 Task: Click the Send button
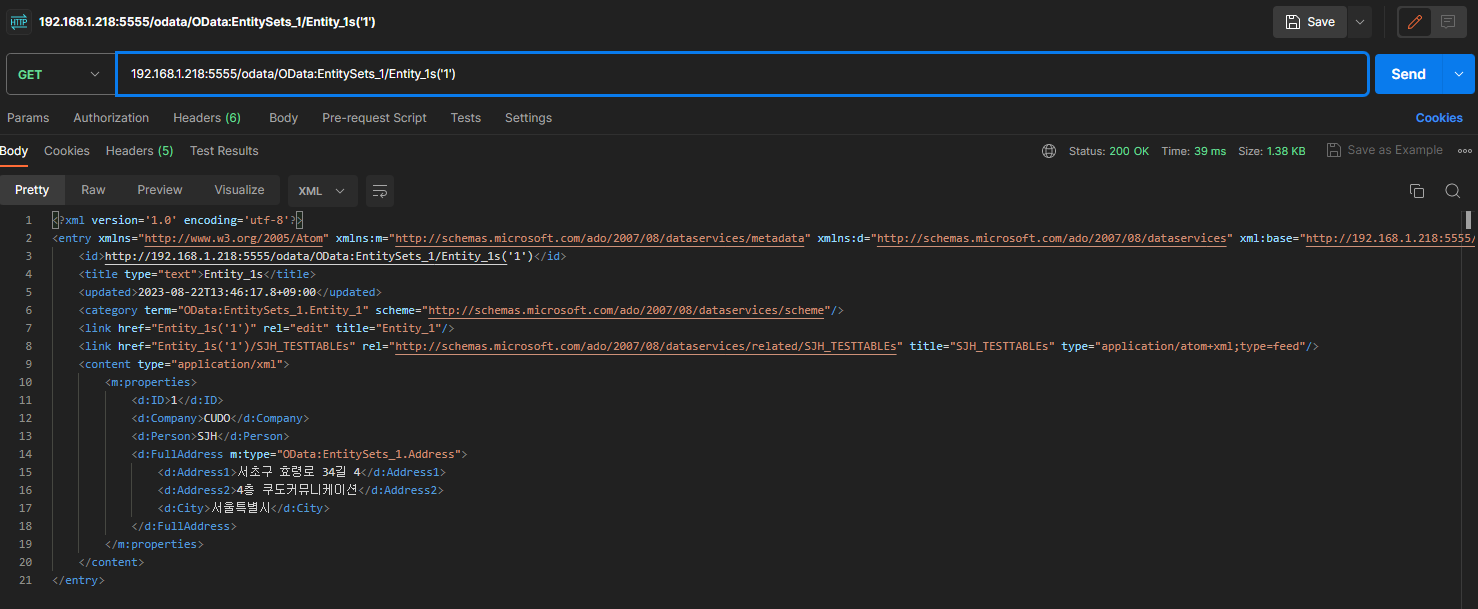coord(1407,74)
